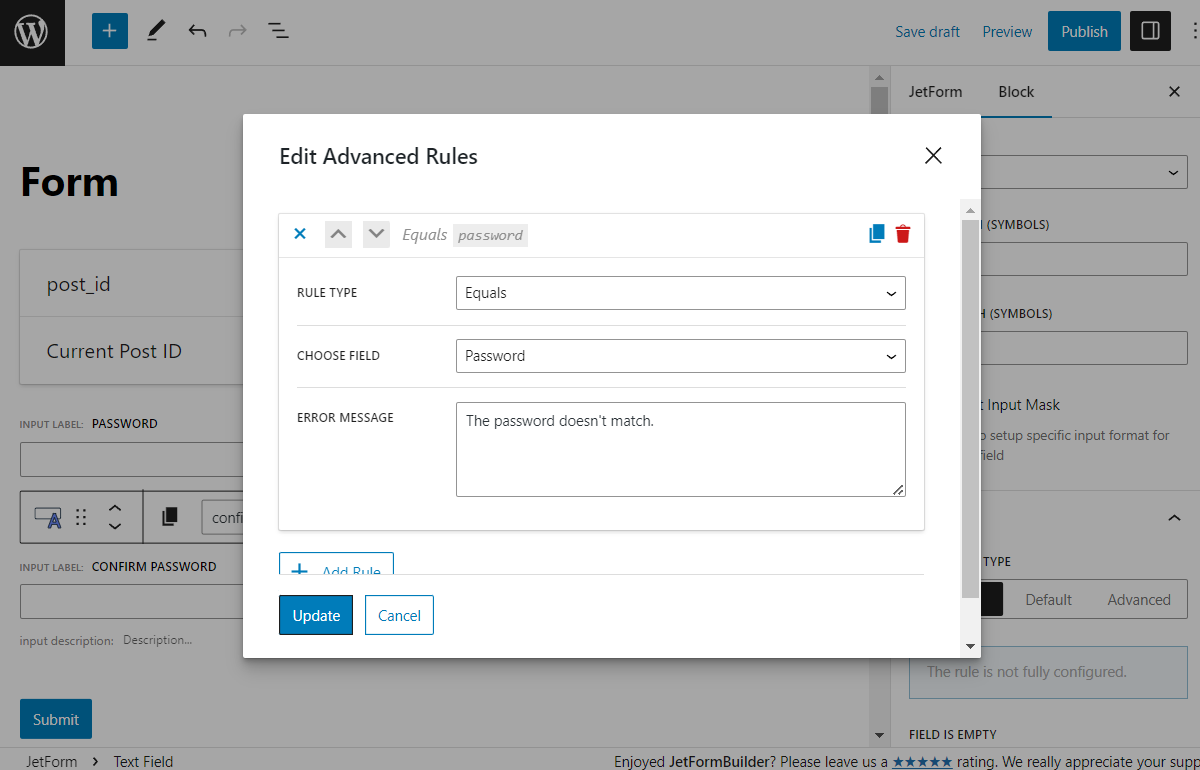Open the Document Overview list icon
This screenshot has width=1200, height=770.
(278, 31)
